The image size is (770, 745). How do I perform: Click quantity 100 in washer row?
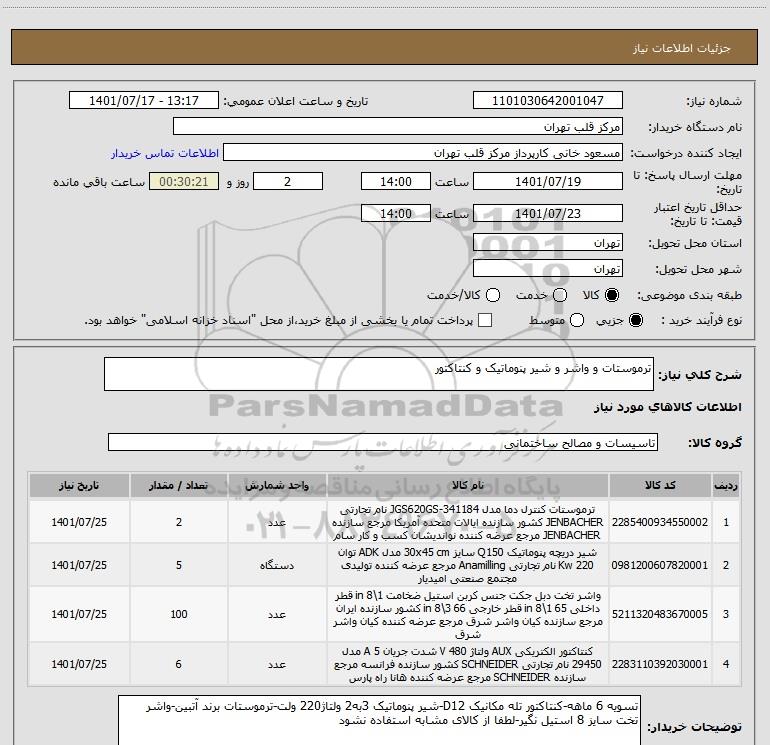pyautogui.click(x=179, y=614)
